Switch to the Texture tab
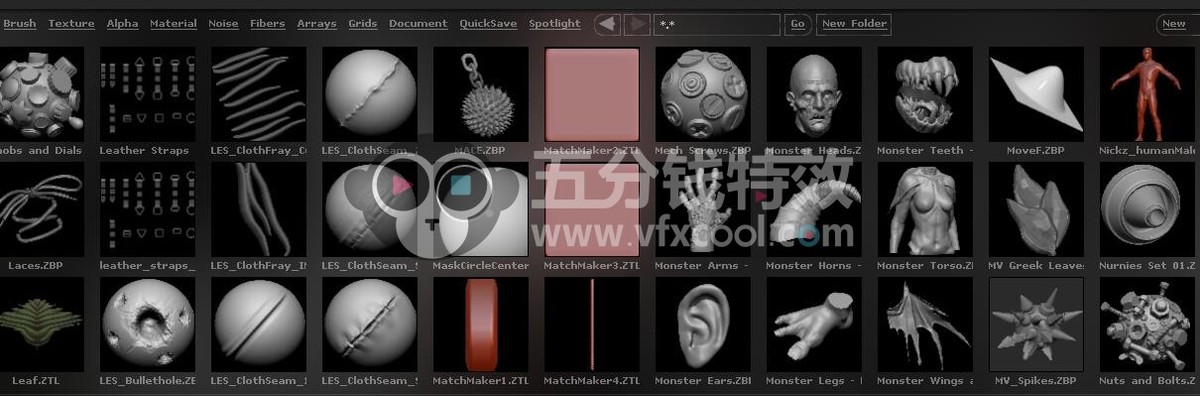This screenshot has width=1200, height=396. click(71, 23)
